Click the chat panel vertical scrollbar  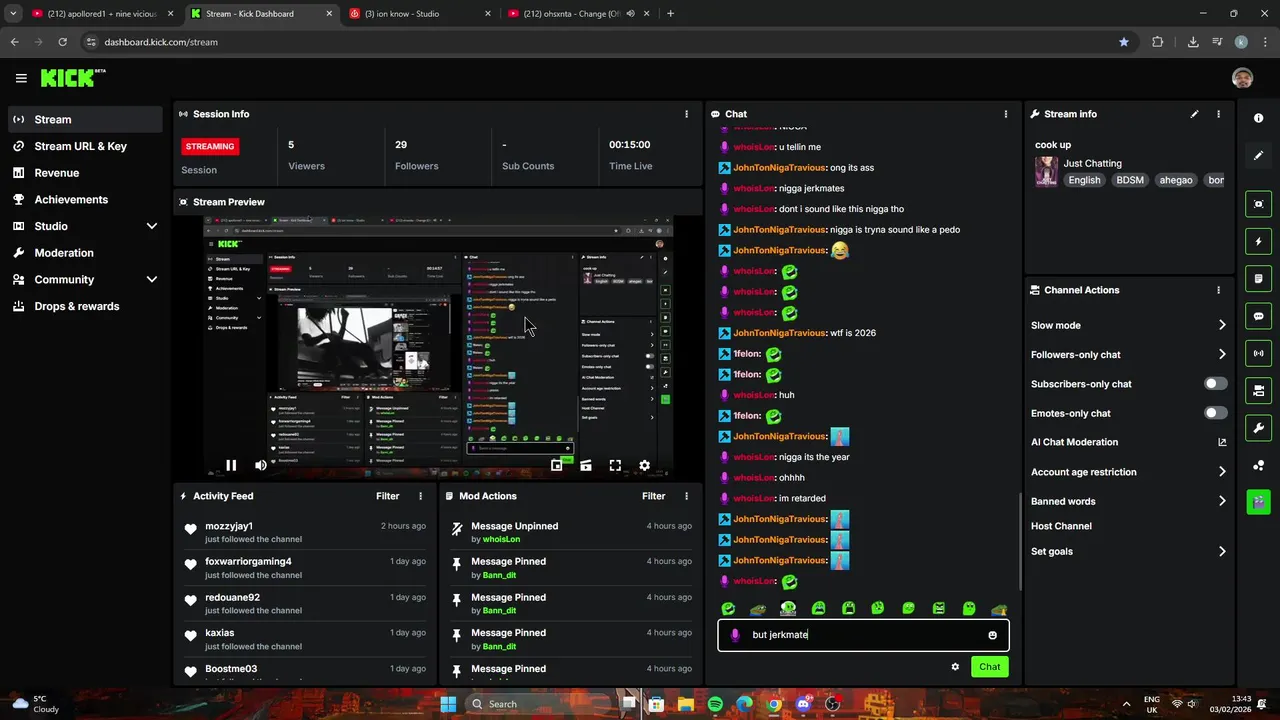tap(1019, 540)
